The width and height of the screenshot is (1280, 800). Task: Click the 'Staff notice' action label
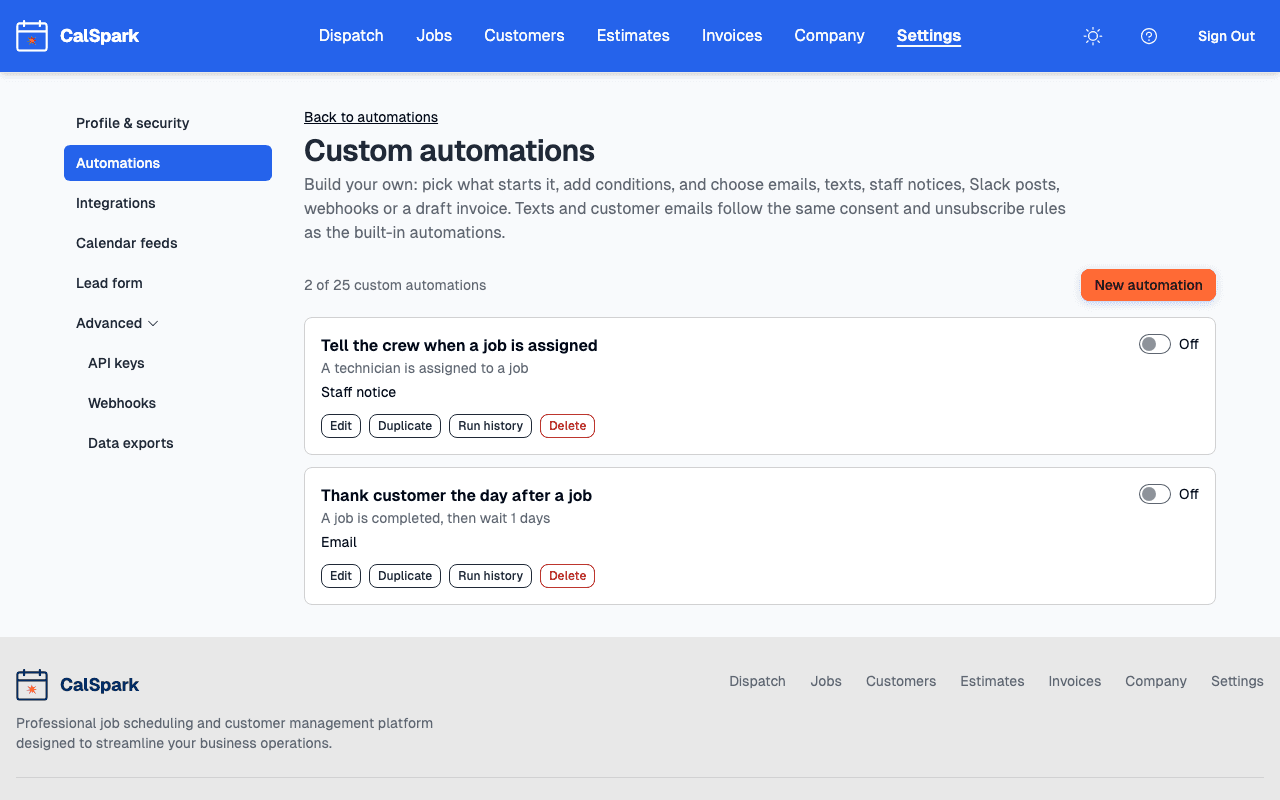358,392
